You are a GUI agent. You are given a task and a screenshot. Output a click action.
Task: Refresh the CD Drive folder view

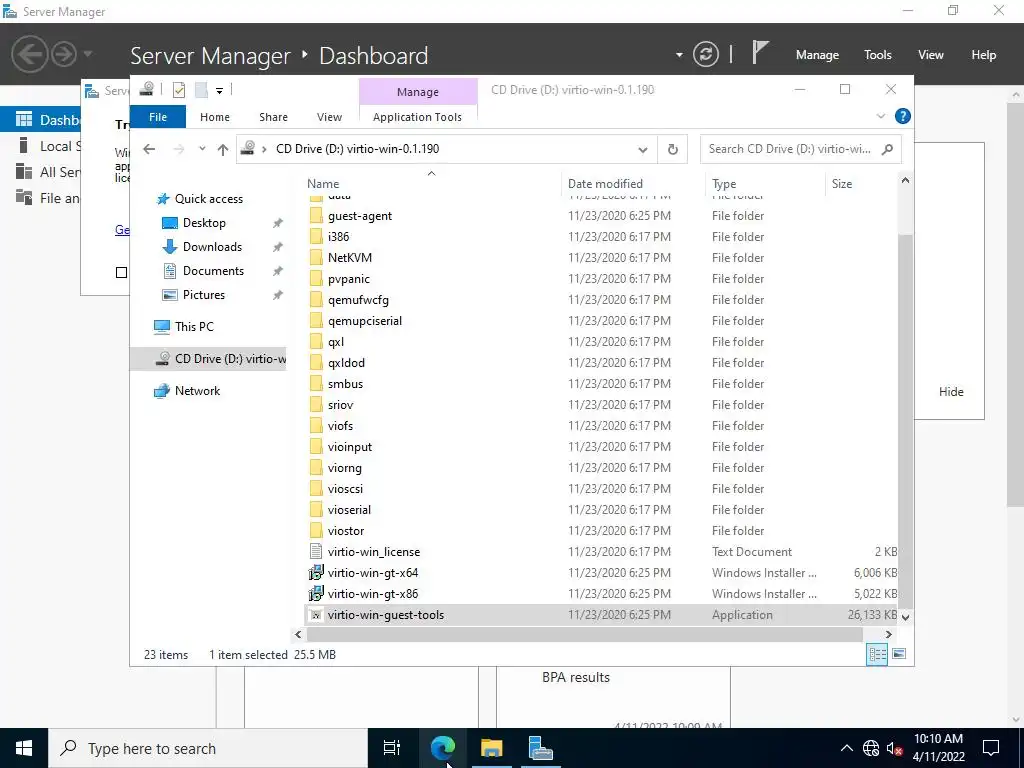(673, 150)
